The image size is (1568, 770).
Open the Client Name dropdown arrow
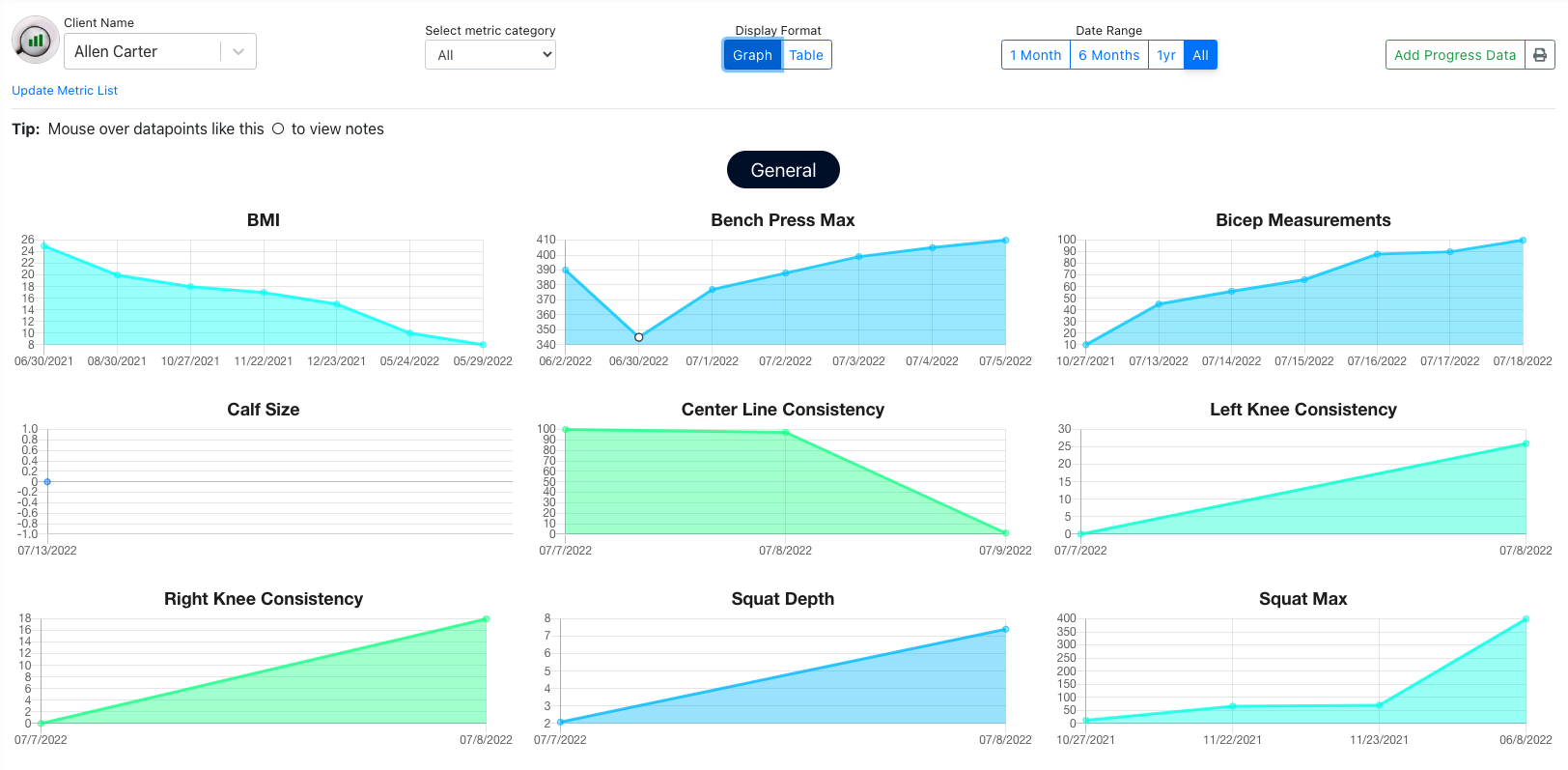238,51
